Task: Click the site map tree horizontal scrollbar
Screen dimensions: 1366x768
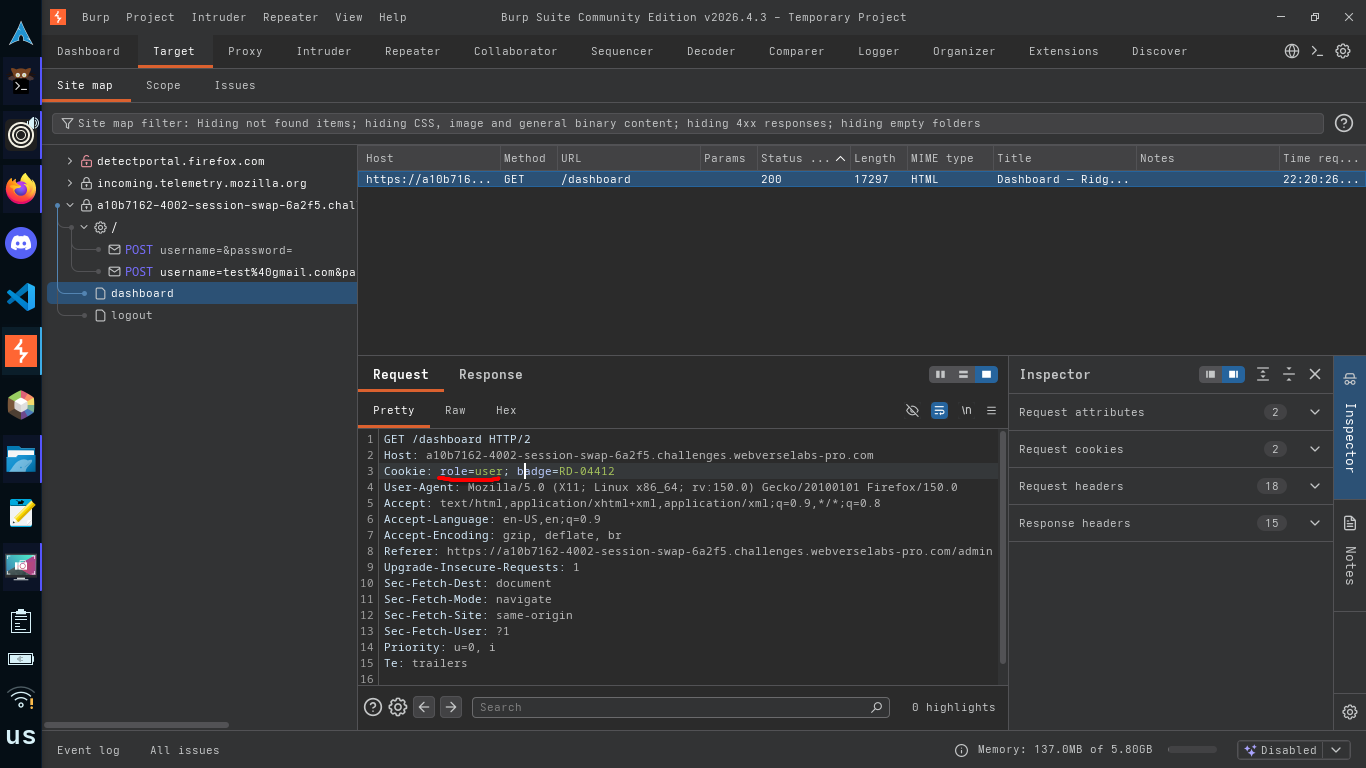Action: [137, 725]
